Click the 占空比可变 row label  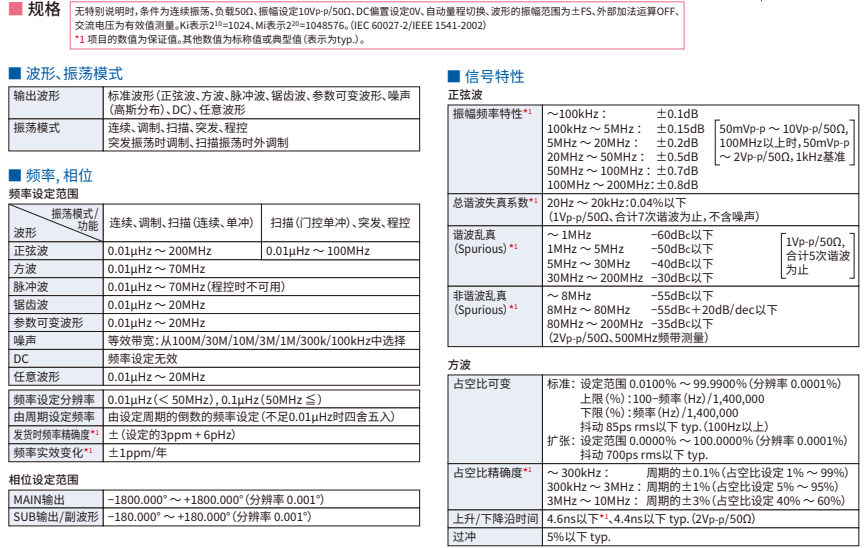(482, 383)
